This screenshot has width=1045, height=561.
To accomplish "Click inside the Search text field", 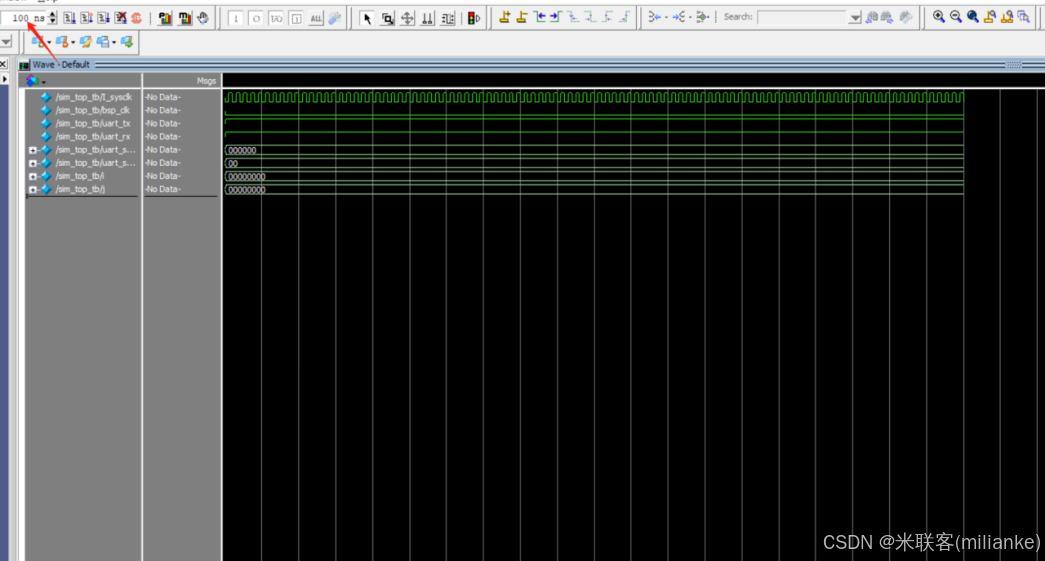I will click(x=802, y=17).
